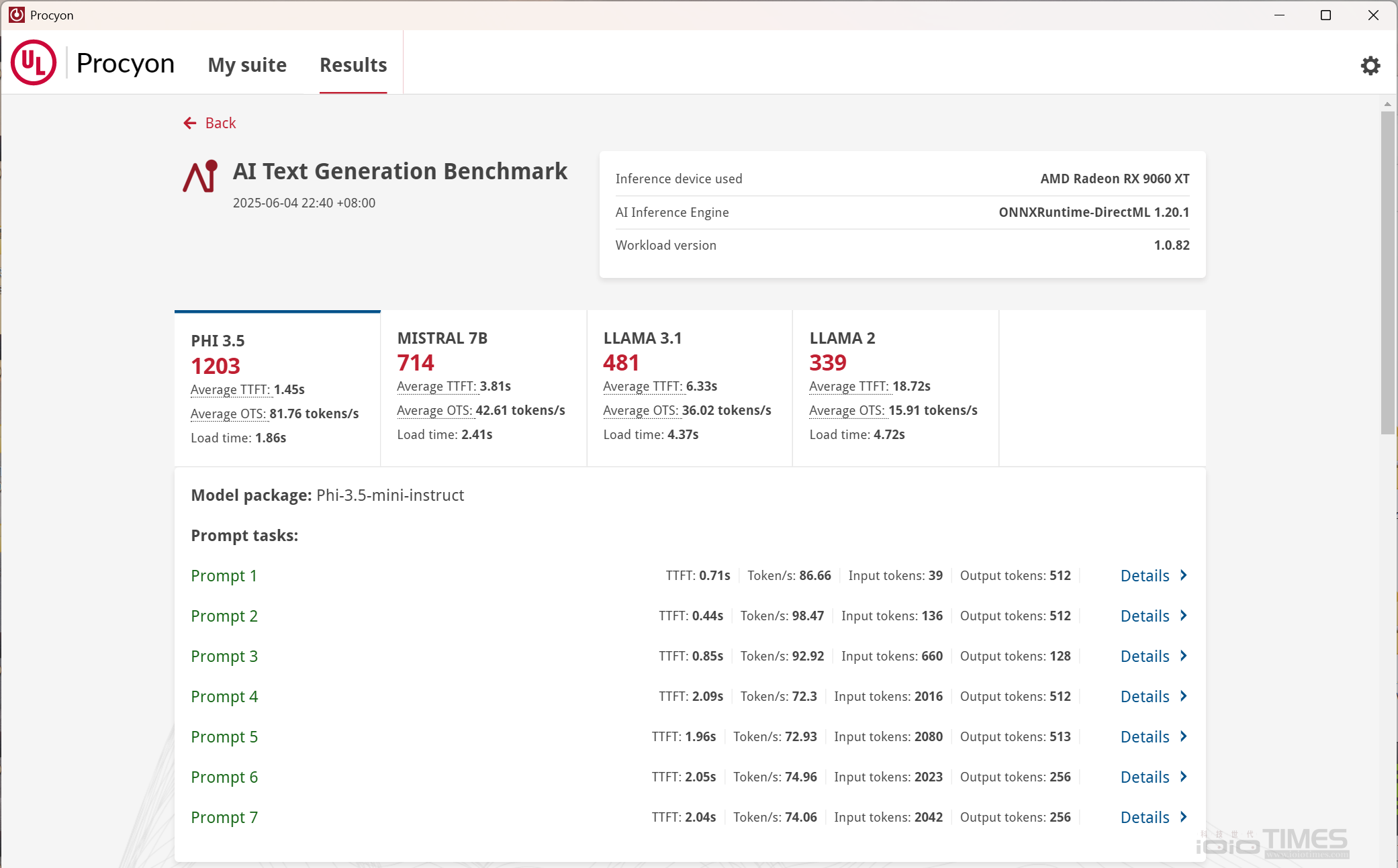The width and height of the screenshot is (1398, 868).
Task: Switch to the My suite tab
Action: (x=247, y=65)
